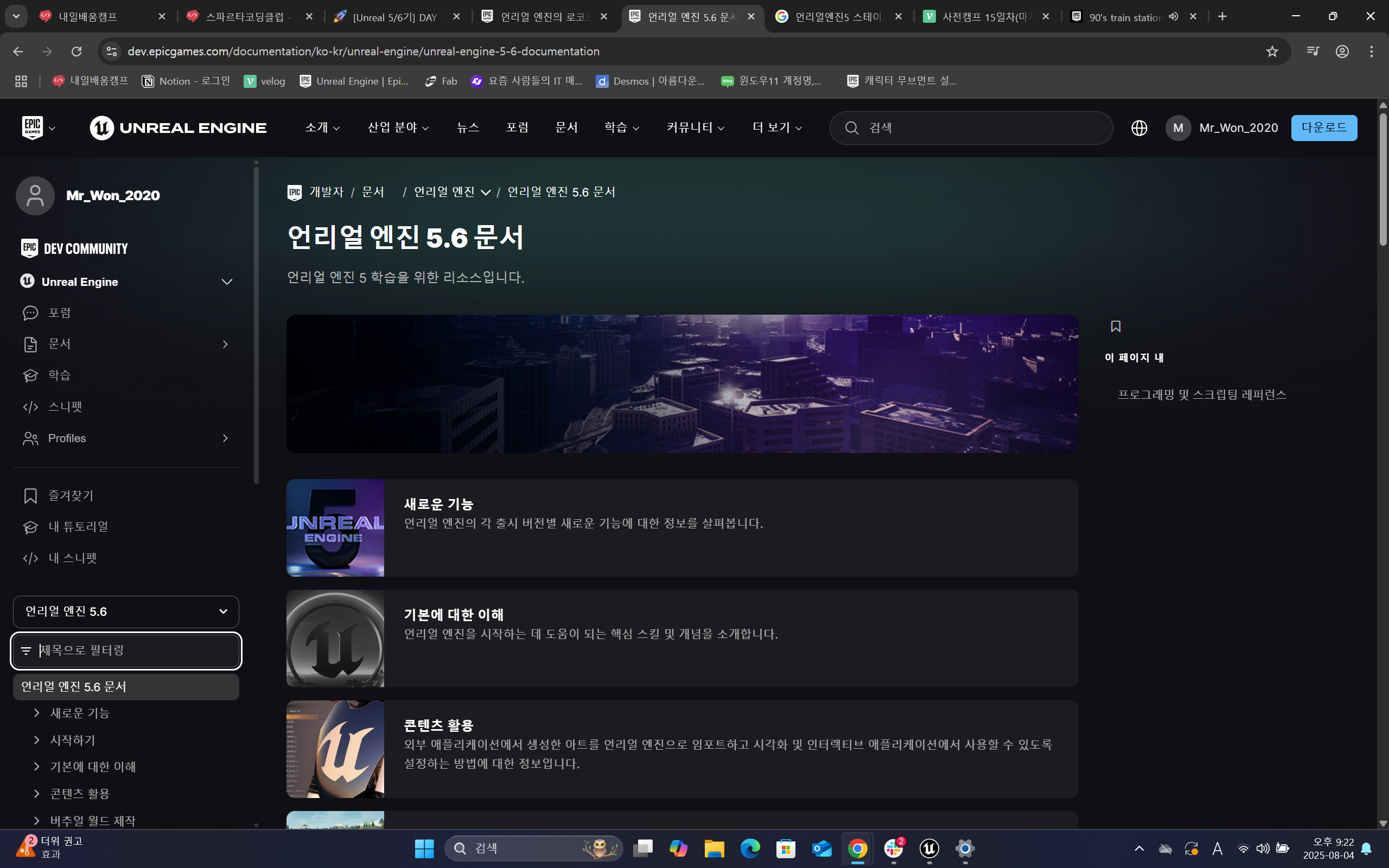Screen dimensions: 1389x868
Task: Open 내 튜토리얼 in the sidebar
Action: pyautogui.click(x=78, y=527)
